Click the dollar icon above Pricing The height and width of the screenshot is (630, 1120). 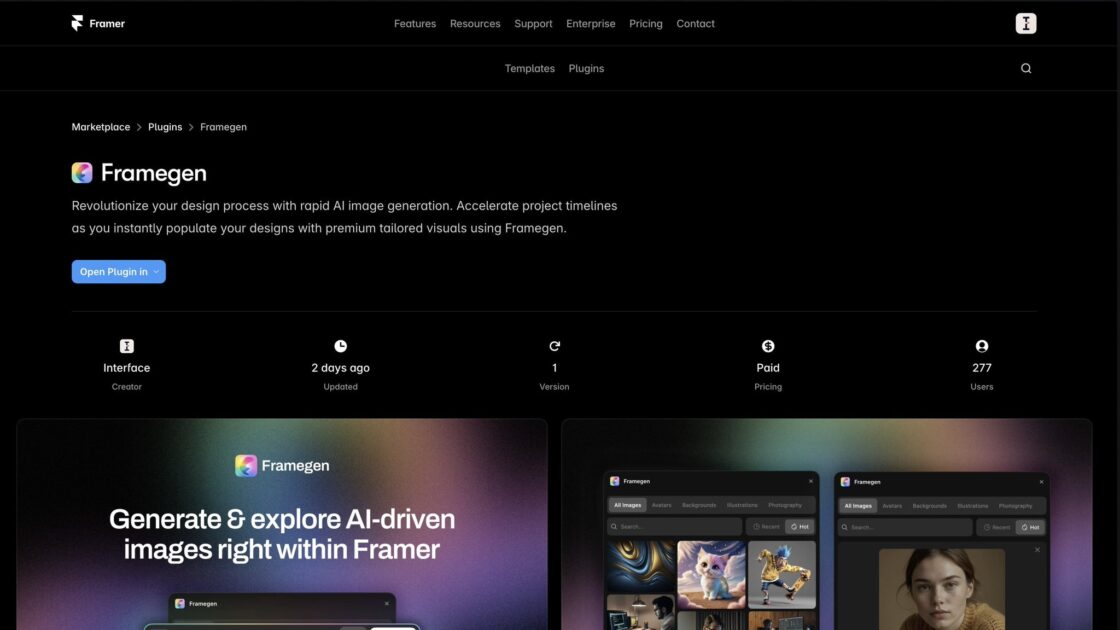point(768,346)
